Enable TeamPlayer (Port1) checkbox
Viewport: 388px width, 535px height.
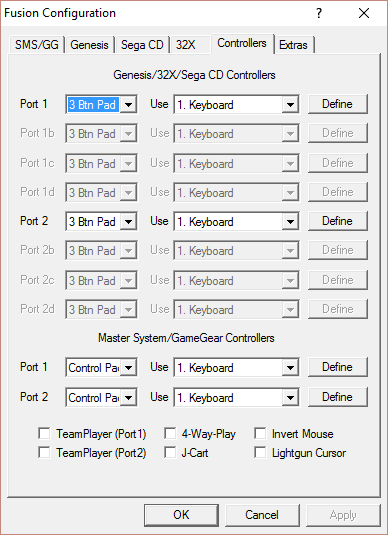(x=44, y=434)
